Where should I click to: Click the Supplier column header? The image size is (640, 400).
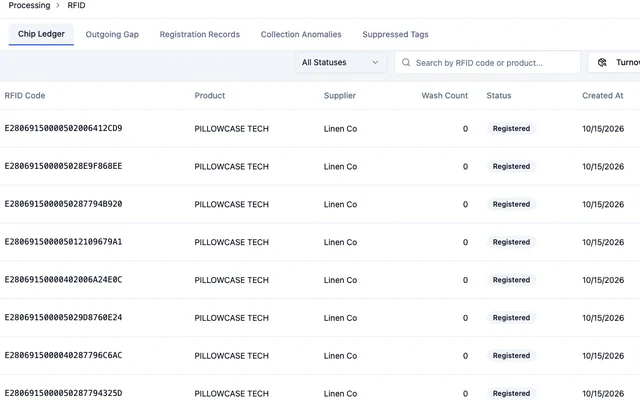coord(340,96)
